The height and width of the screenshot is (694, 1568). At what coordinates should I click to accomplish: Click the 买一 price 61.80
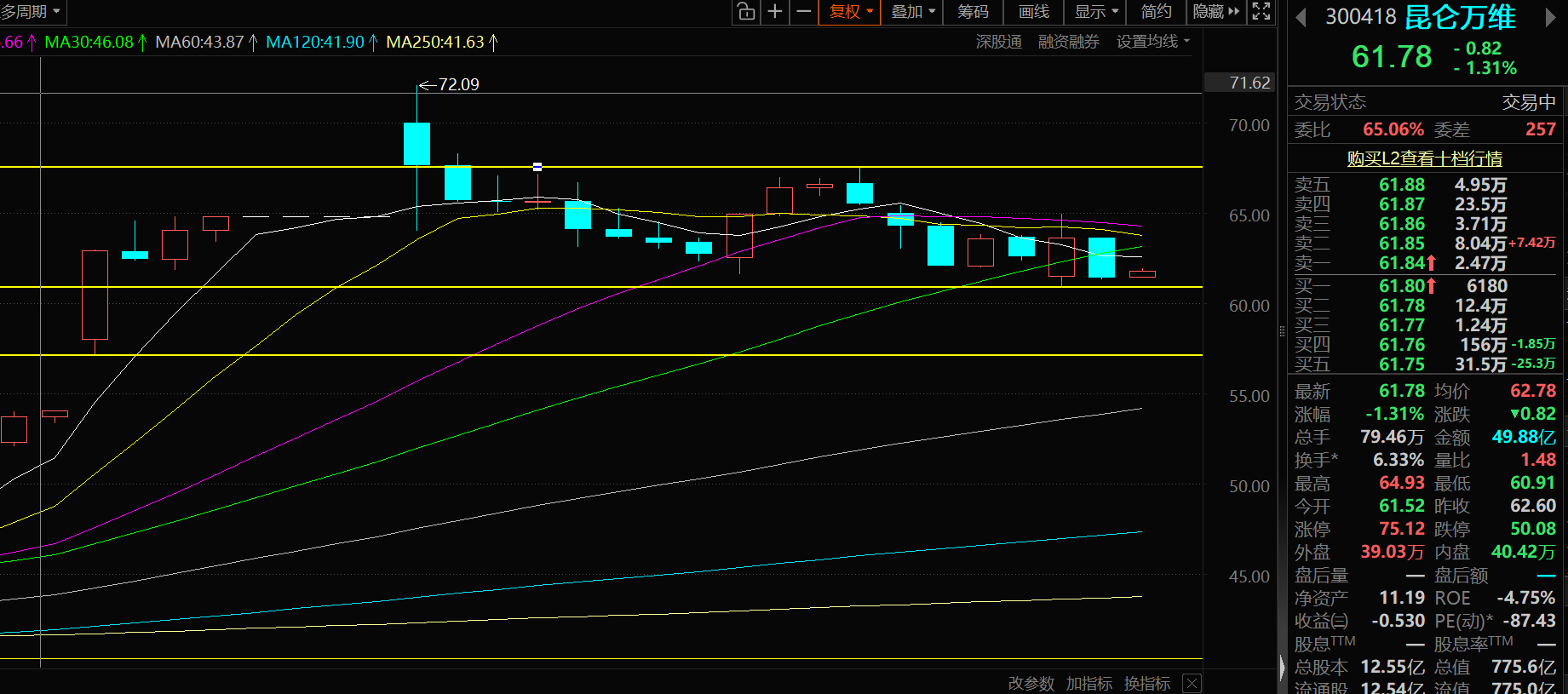click(x=1402, y=286)
